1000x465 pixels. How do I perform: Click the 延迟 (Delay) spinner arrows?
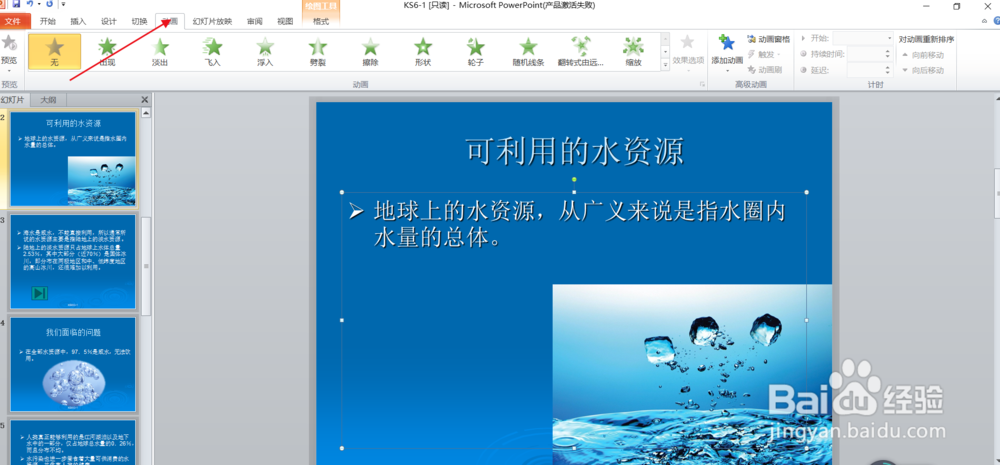click(x=887, y=70)
